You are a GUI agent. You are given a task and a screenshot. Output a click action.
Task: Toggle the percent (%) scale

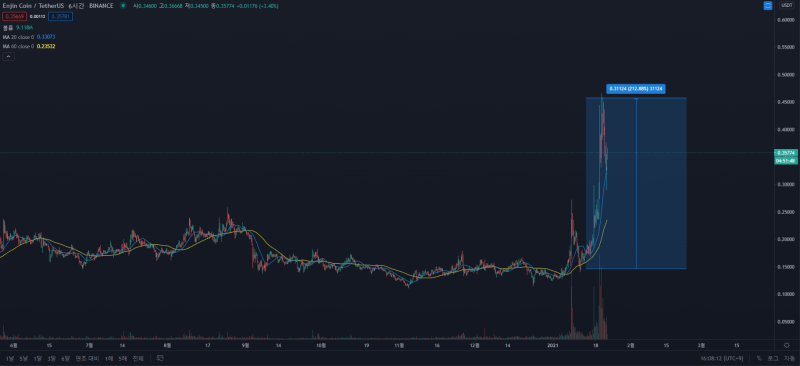coord(759,358)
